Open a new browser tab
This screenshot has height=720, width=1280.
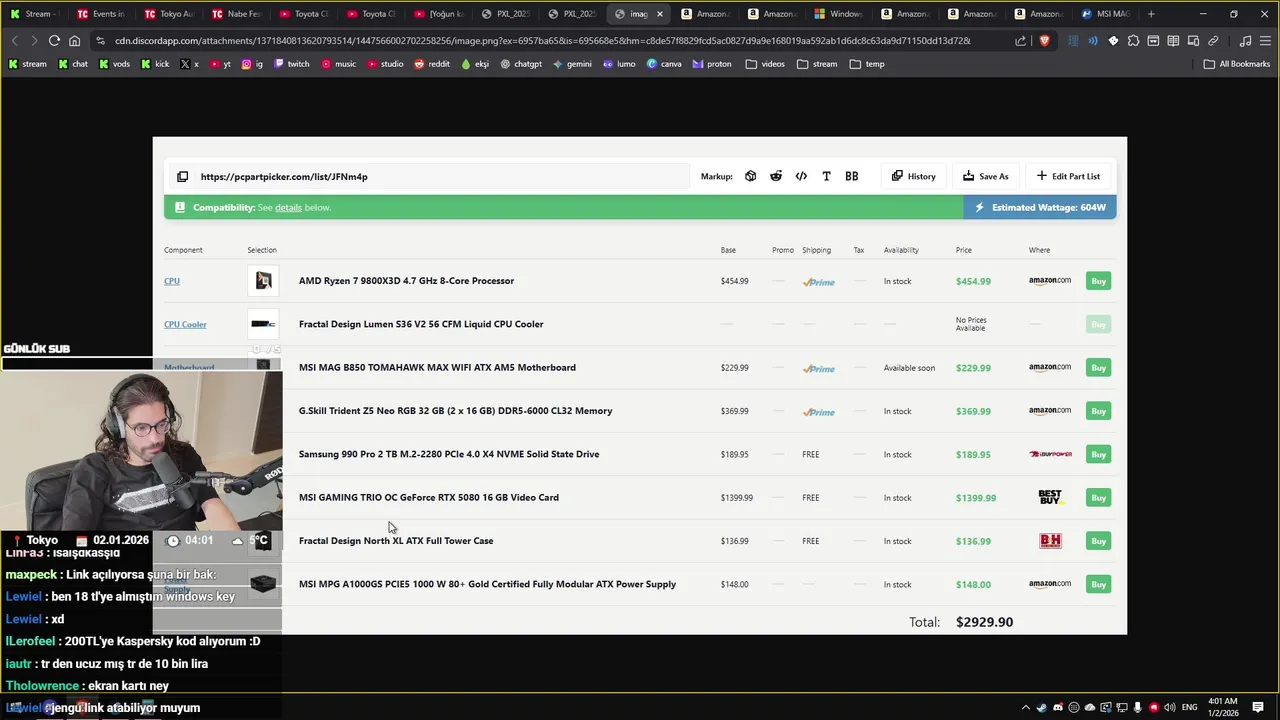coord(1151,14)
